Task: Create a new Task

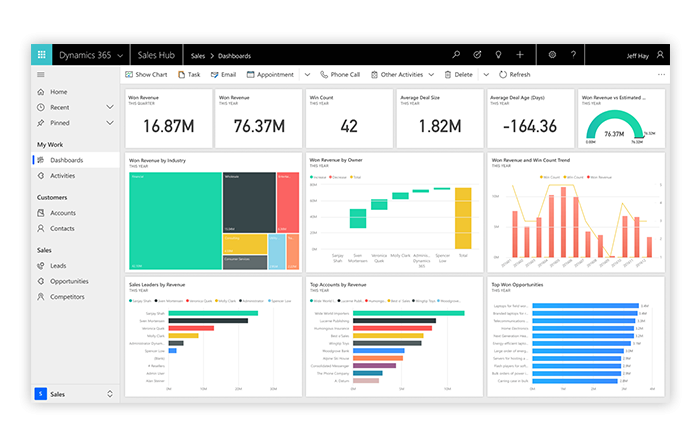Action: (189, 75)
